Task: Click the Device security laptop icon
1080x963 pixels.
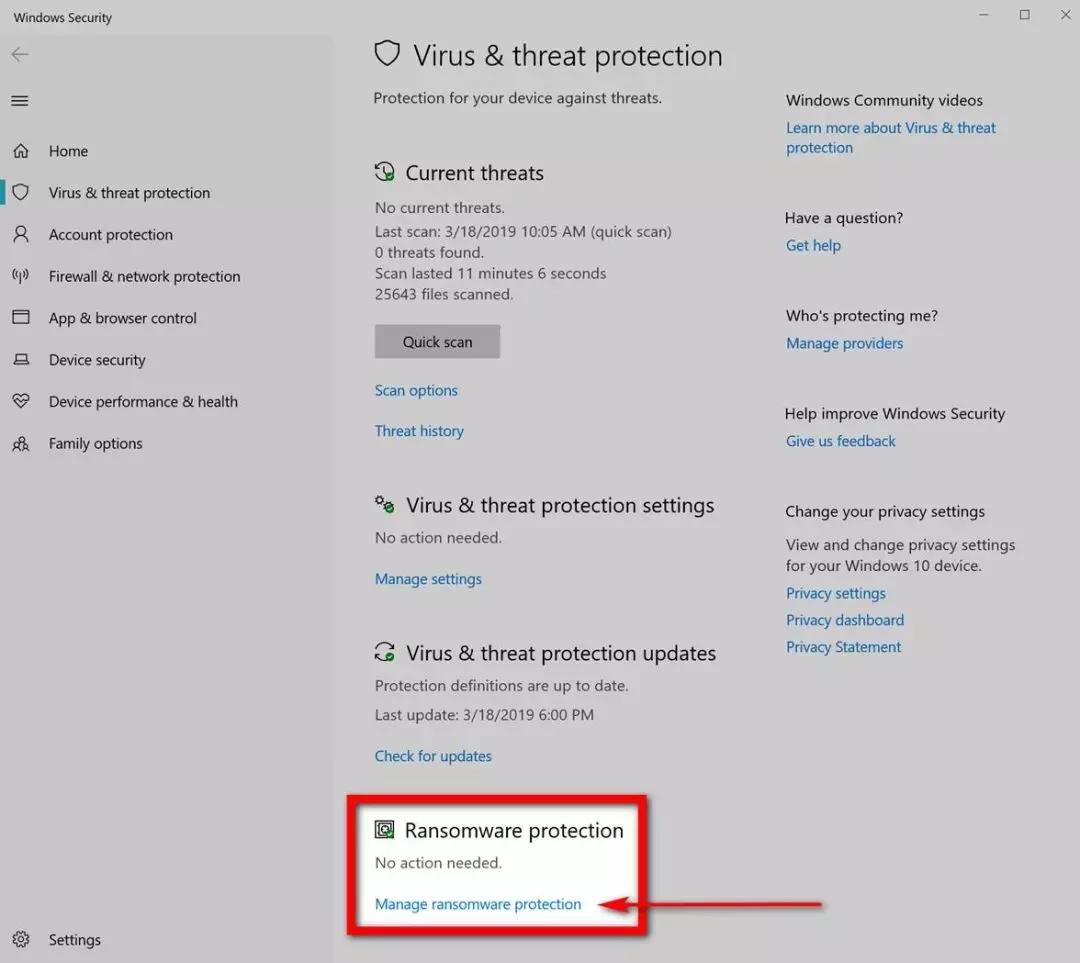Action: tap(22, 359)
